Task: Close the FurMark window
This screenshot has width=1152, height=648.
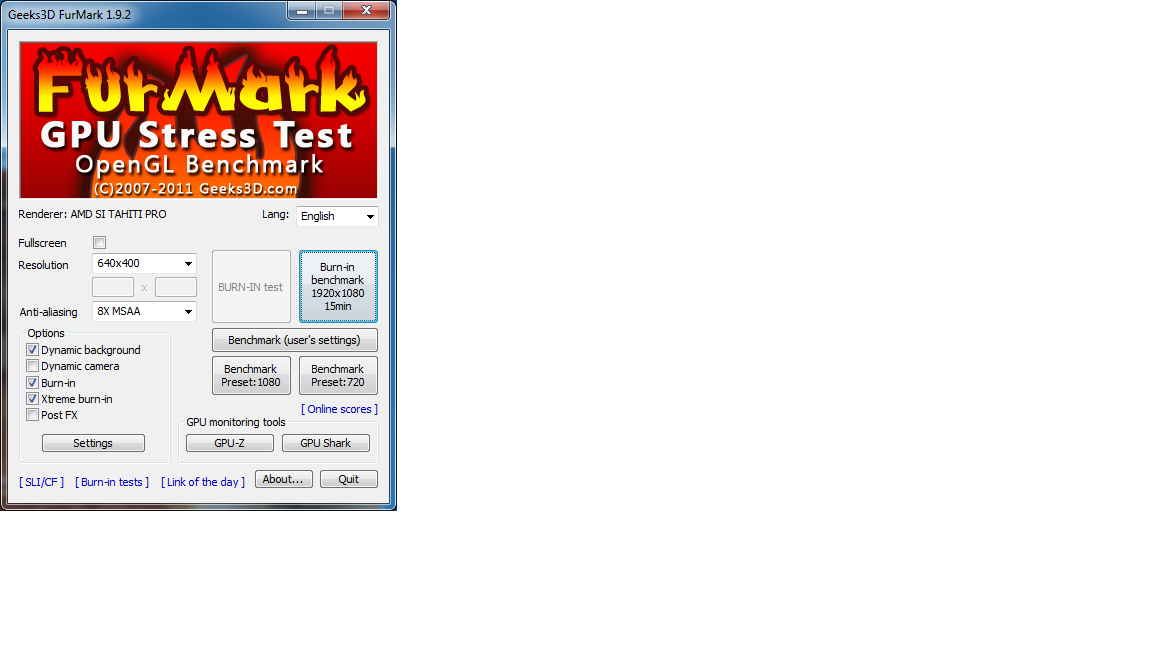Action: (367, 11)
